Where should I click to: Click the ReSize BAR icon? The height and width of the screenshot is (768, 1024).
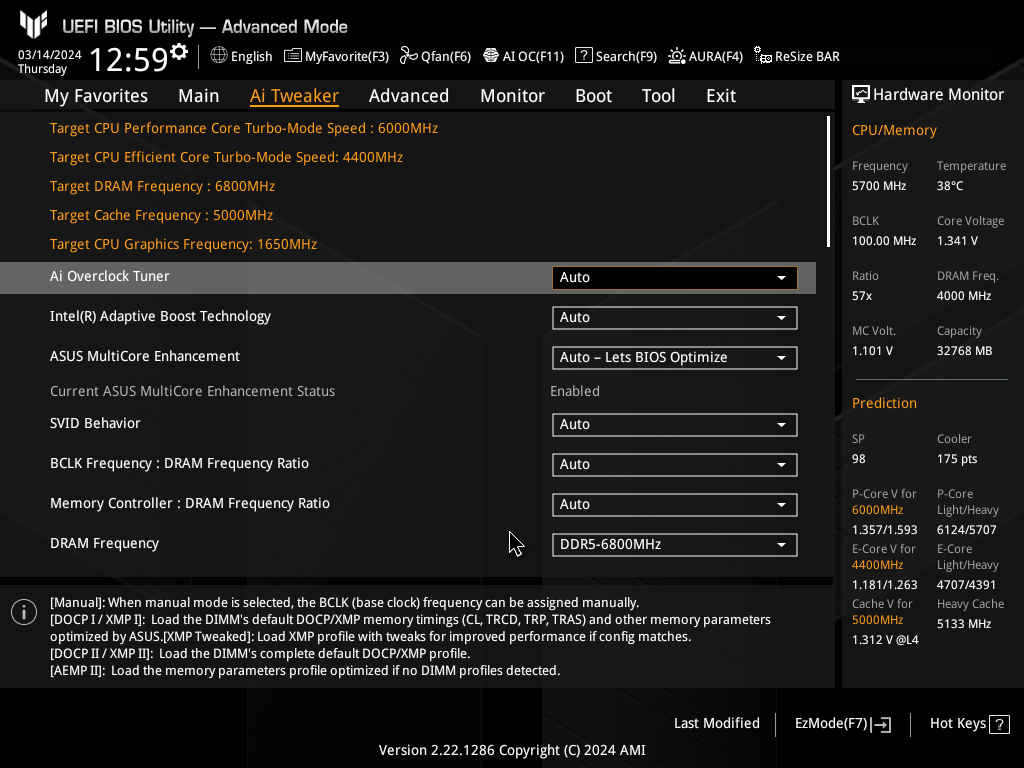[x=762, y=56]
